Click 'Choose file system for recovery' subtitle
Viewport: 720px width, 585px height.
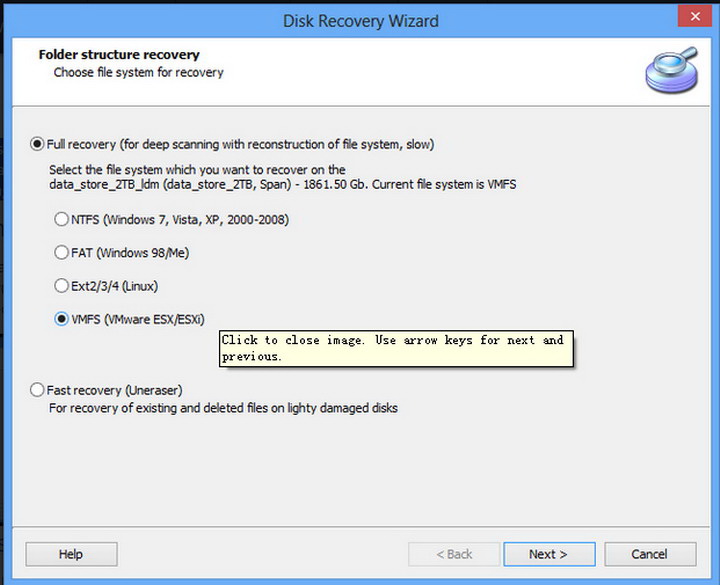138,72
